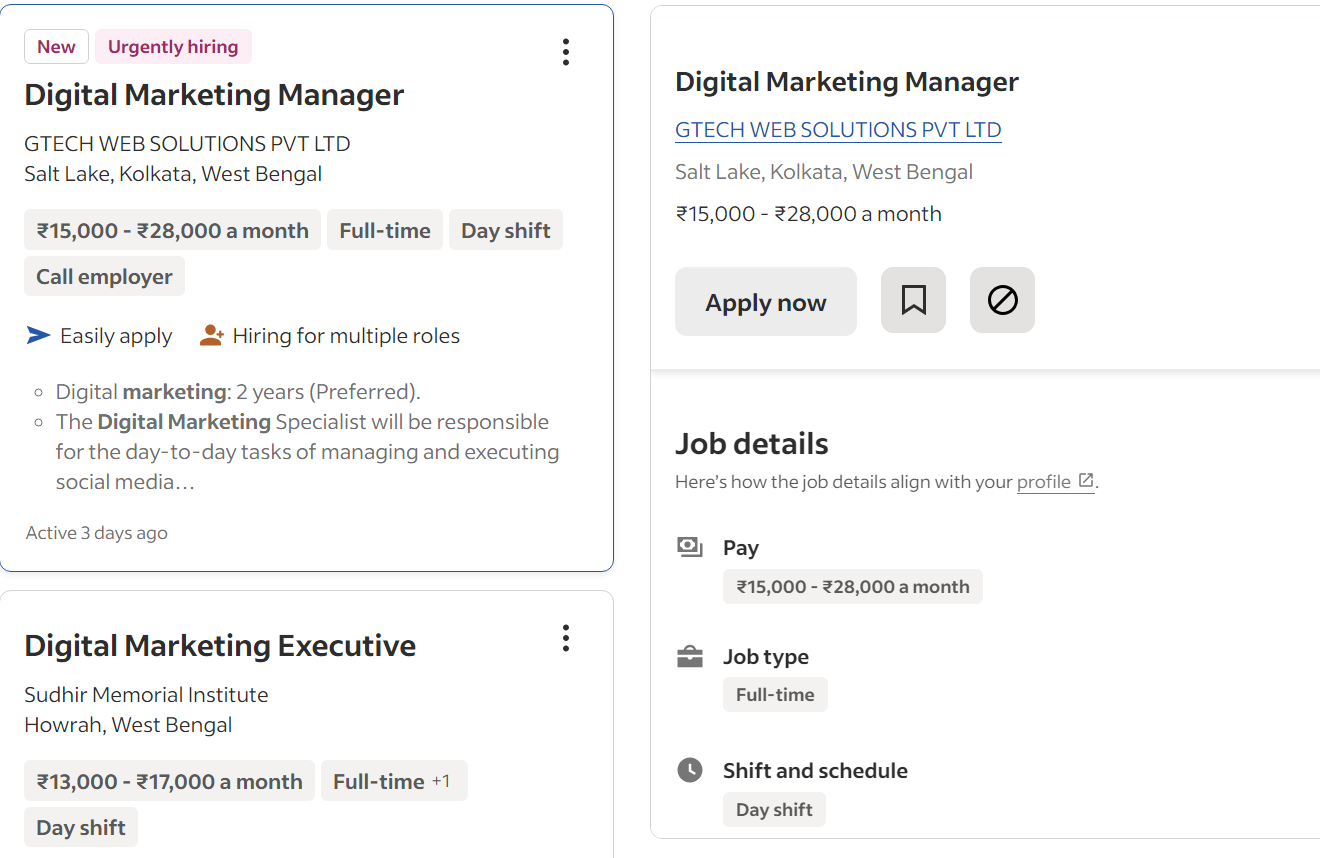Click Active 3 days ago text
Image resolution: width=1320 pixels, height=858 pixels.
point(97,533)
